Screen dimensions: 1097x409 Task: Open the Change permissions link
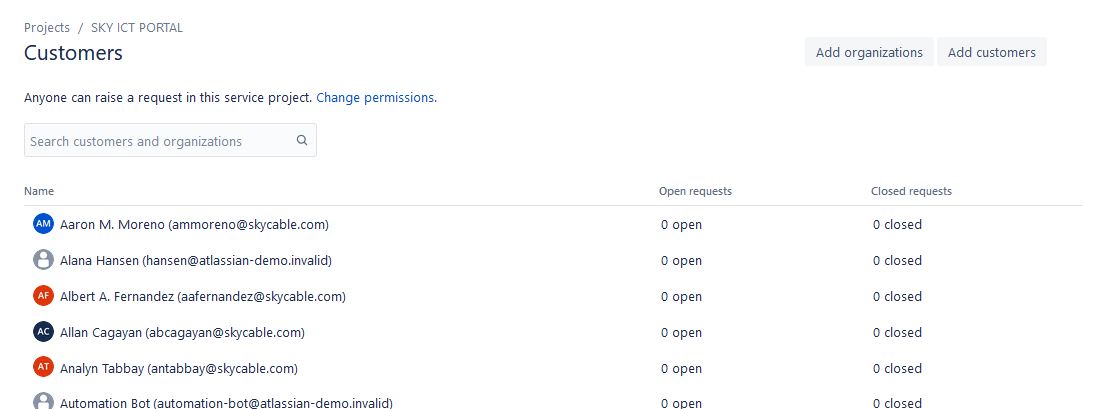pyautogui.click(x=376, y=98)
